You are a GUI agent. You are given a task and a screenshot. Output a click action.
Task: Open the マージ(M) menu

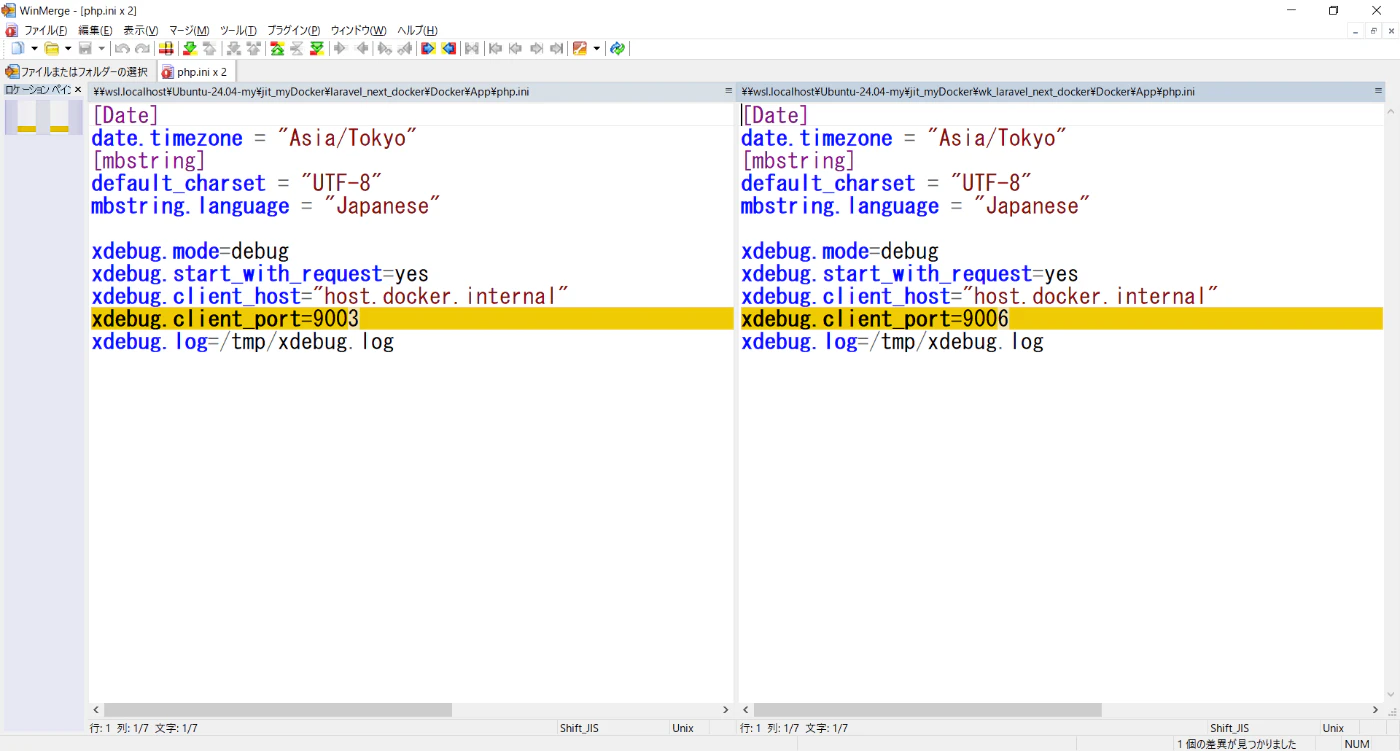point(189,30)
